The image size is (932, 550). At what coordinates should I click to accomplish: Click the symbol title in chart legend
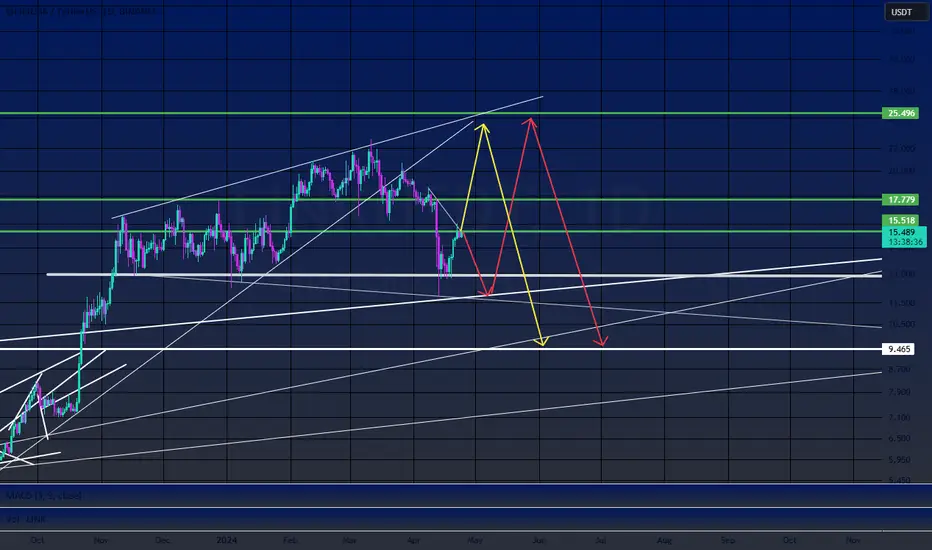point(83,11)
